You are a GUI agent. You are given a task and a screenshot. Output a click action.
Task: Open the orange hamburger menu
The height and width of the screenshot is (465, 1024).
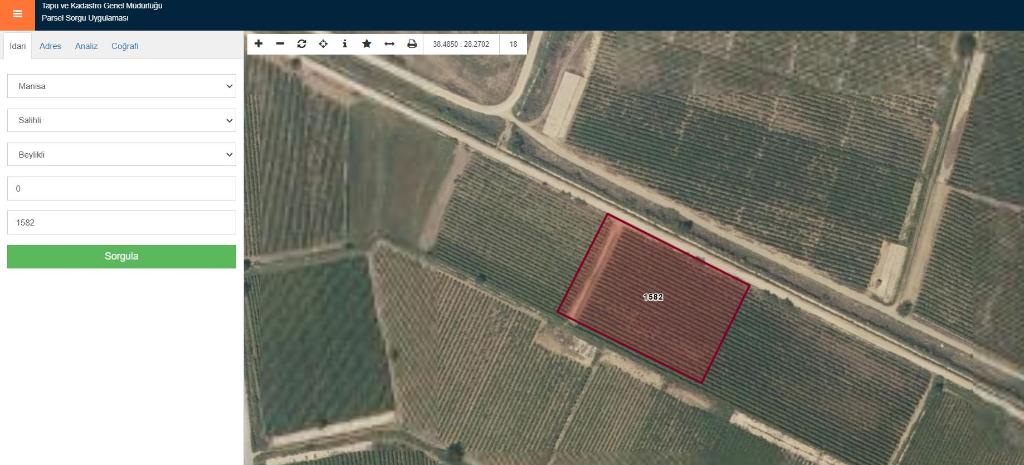[17, 14]
